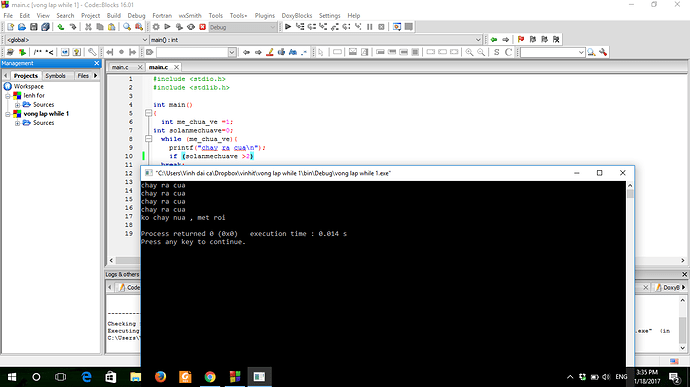Click the console window vertical scrollbar
Image resolution: width=690 pixels, height=387 pixels.
pyautogui.click(x=630, y=273)
